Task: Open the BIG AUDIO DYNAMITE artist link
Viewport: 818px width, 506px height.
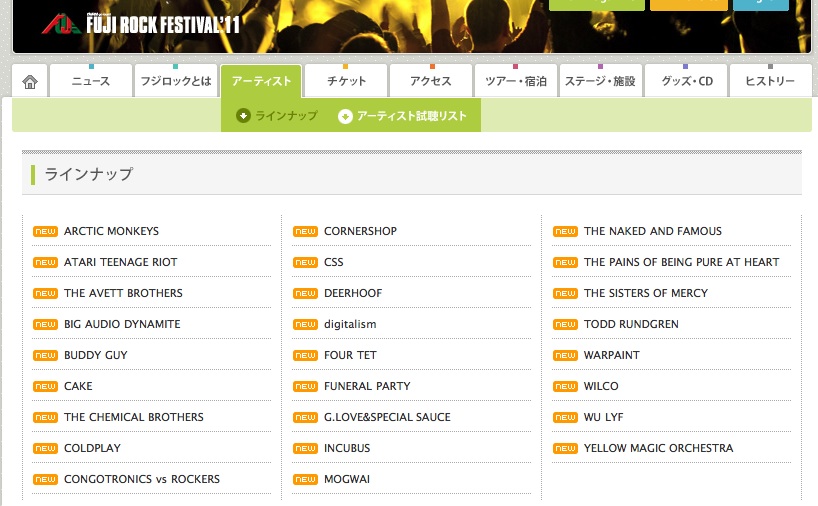Action: coord(122,324)
